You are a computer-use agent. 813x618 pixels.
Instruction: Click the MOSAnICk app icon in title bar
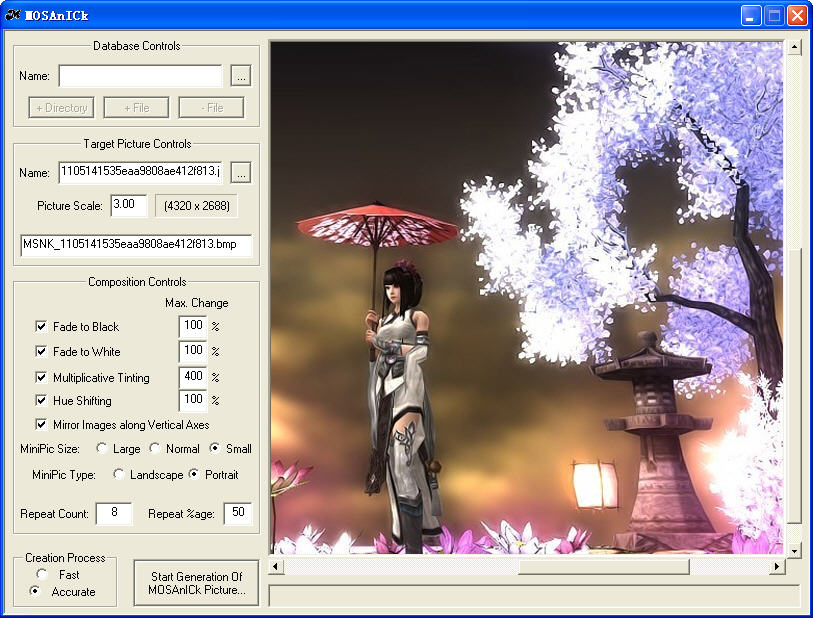click(12, 15)
